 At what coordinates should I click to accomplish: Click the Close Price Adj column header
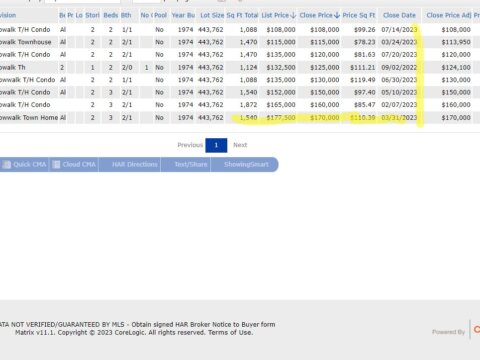pos(449,15)
